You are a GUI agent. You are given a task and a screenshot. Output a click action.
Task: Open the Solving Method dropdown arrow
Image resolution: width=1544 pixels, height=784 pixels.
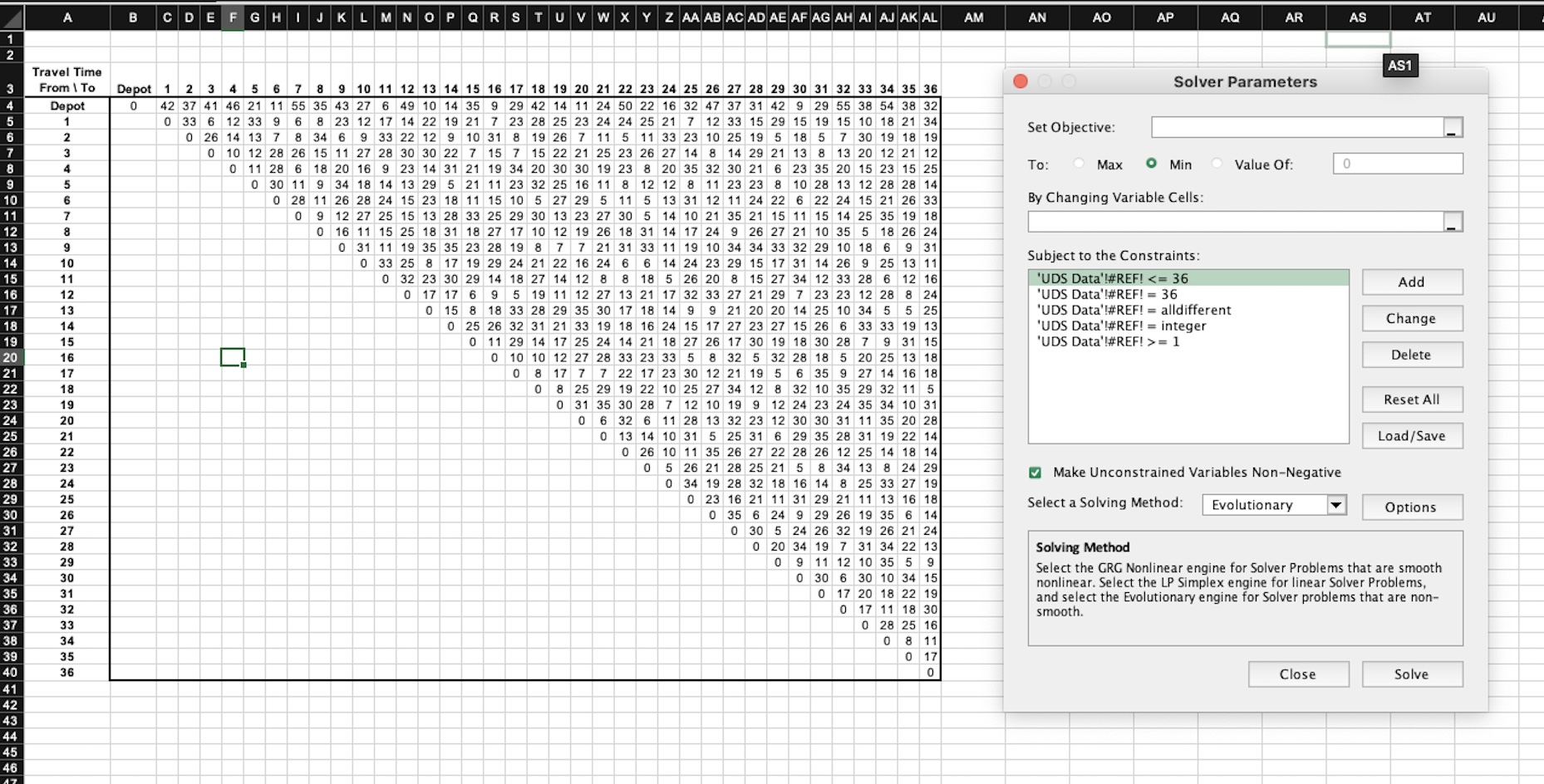pyautogui.click(x=1336, y=504)
